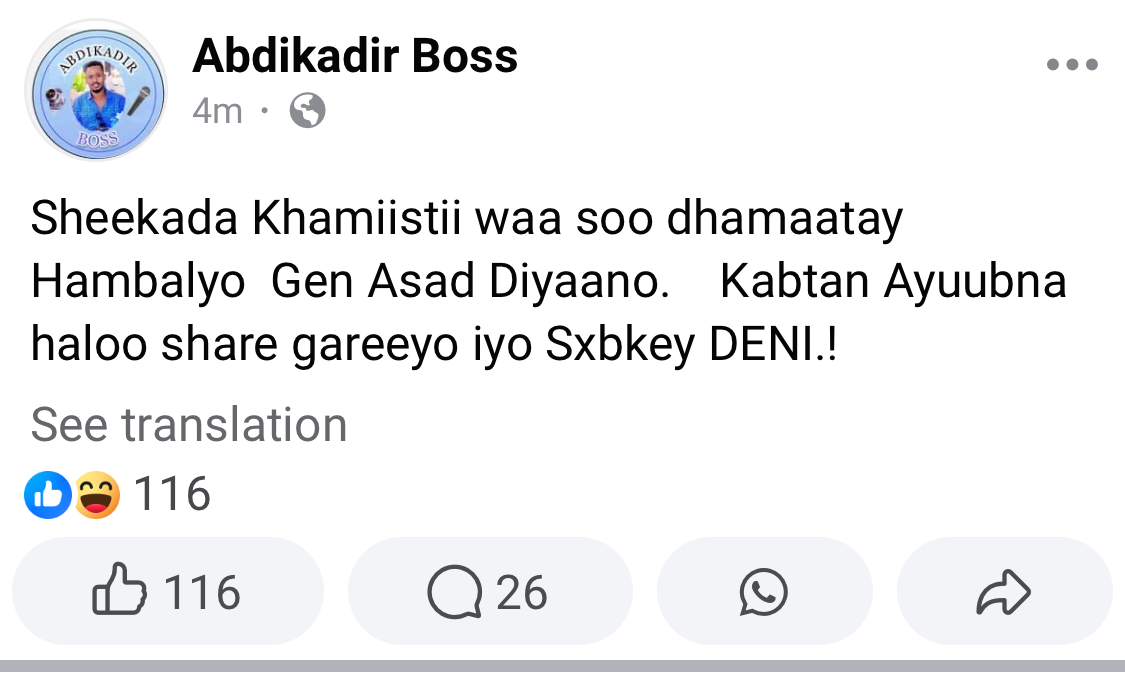Click the words Gen Asad Diyaano in post
Screen dimensions: 1125x673
point(470,282)
